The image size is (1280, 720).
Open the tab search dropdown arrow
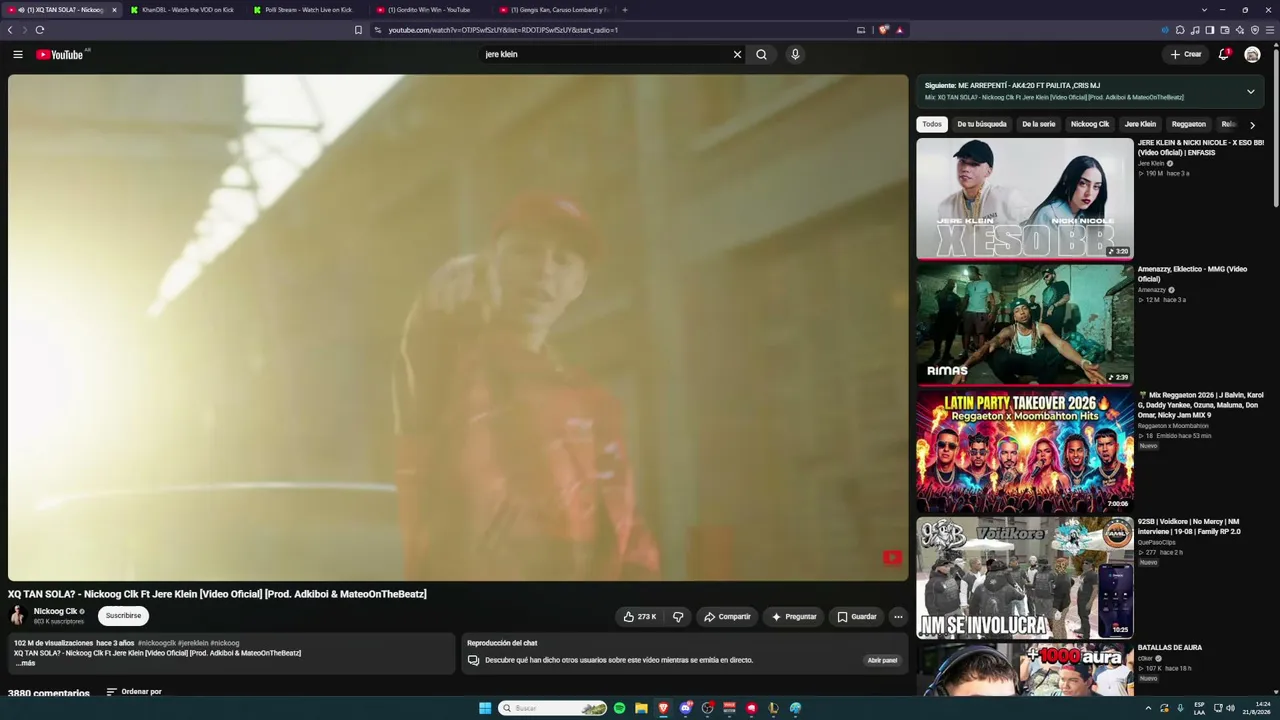pos(1204,10)
